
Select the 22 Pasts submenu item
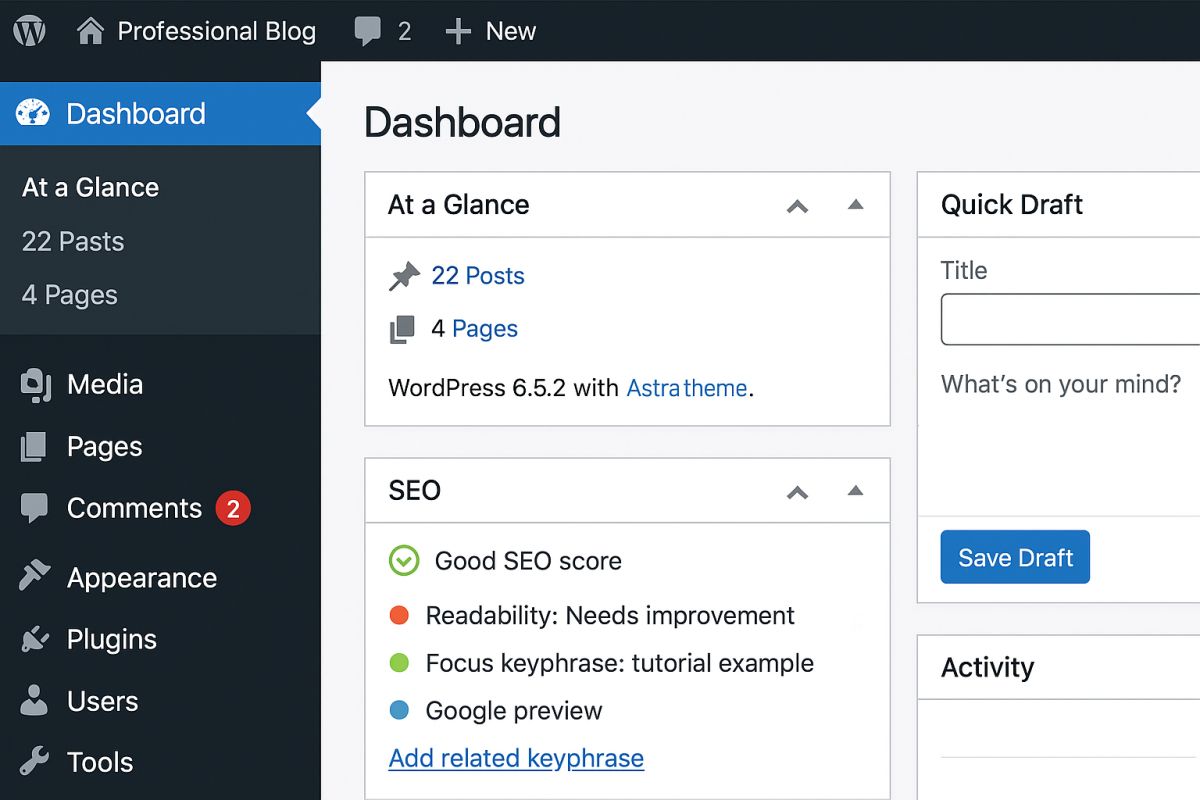[73, 241]
